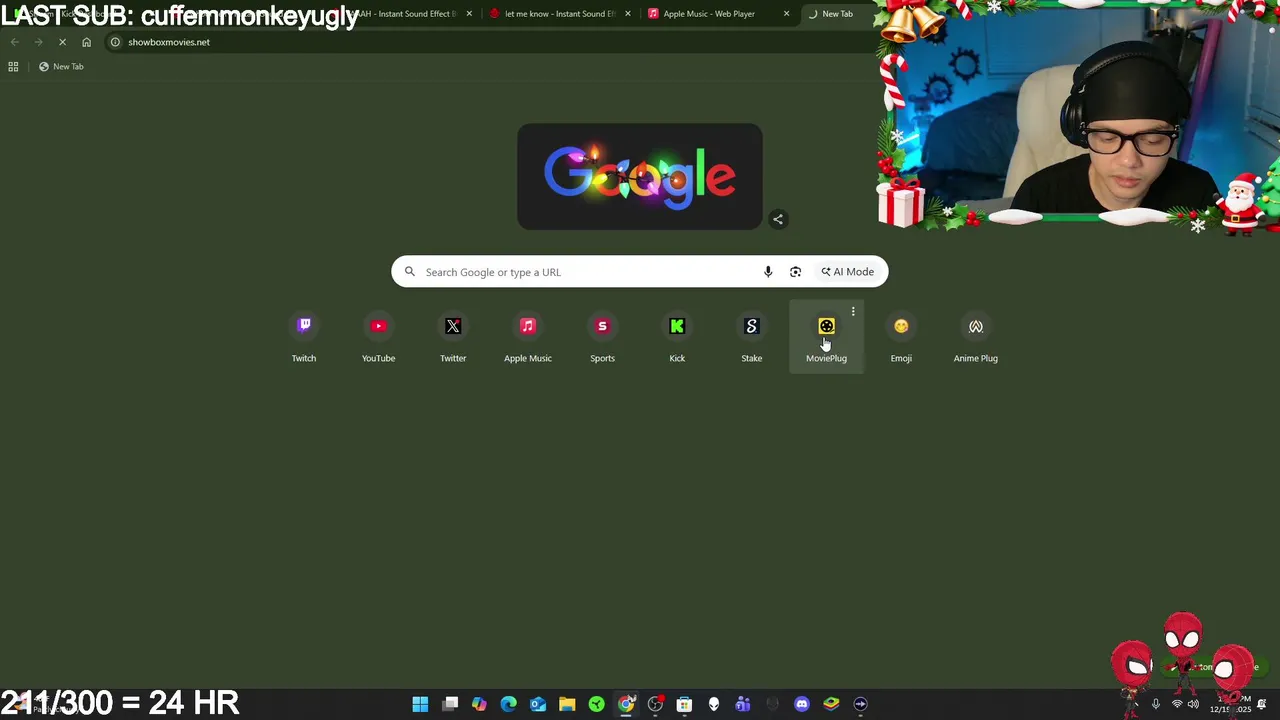The image size is (1280, 720).
Task: Open the Twitter shortcut
Action: (453, 338)
